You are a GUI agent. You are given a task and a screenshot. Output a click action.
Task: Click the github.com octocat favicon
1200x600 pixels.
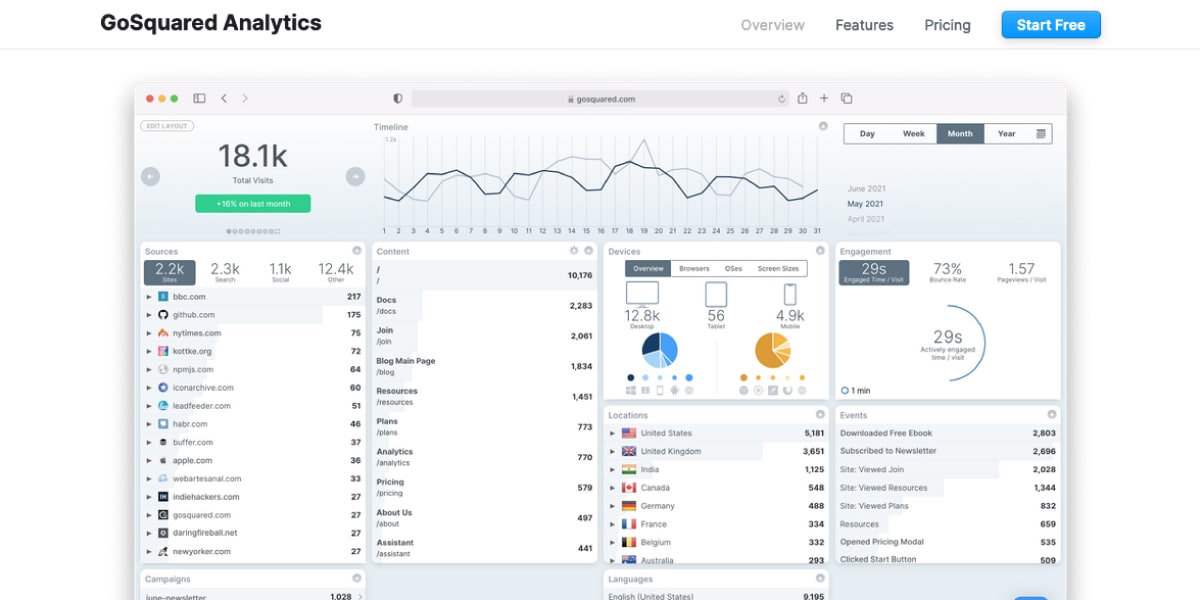point(163,315)
